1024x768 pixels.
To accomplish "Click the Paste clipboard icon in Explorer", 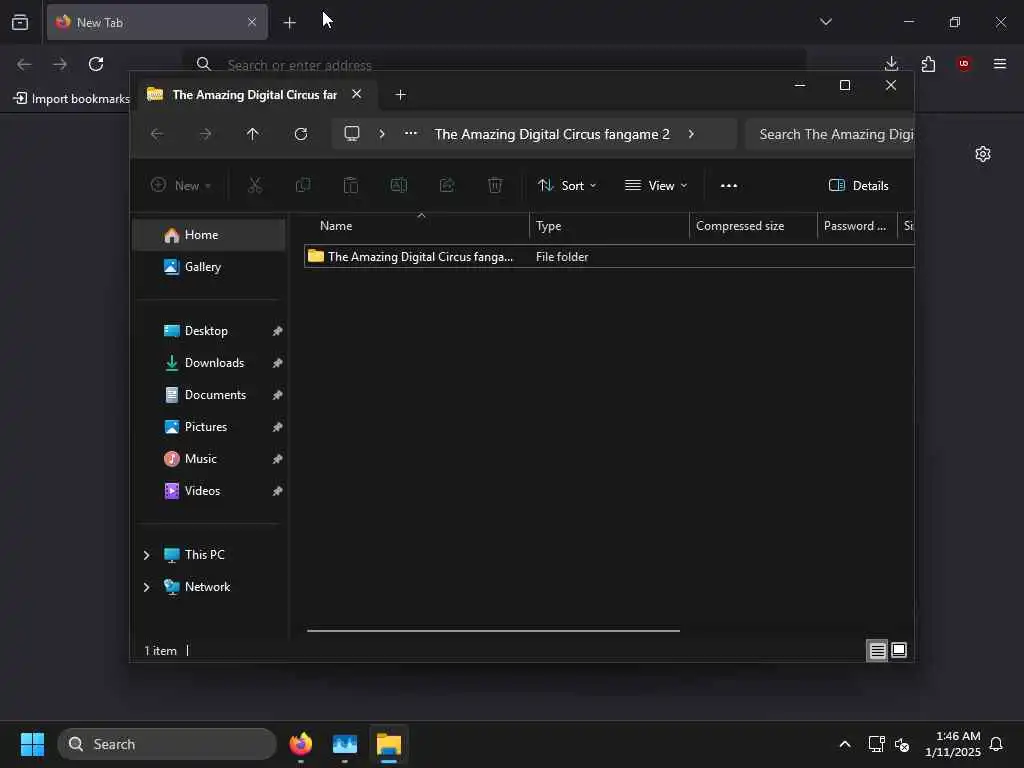I will point(351,185).
